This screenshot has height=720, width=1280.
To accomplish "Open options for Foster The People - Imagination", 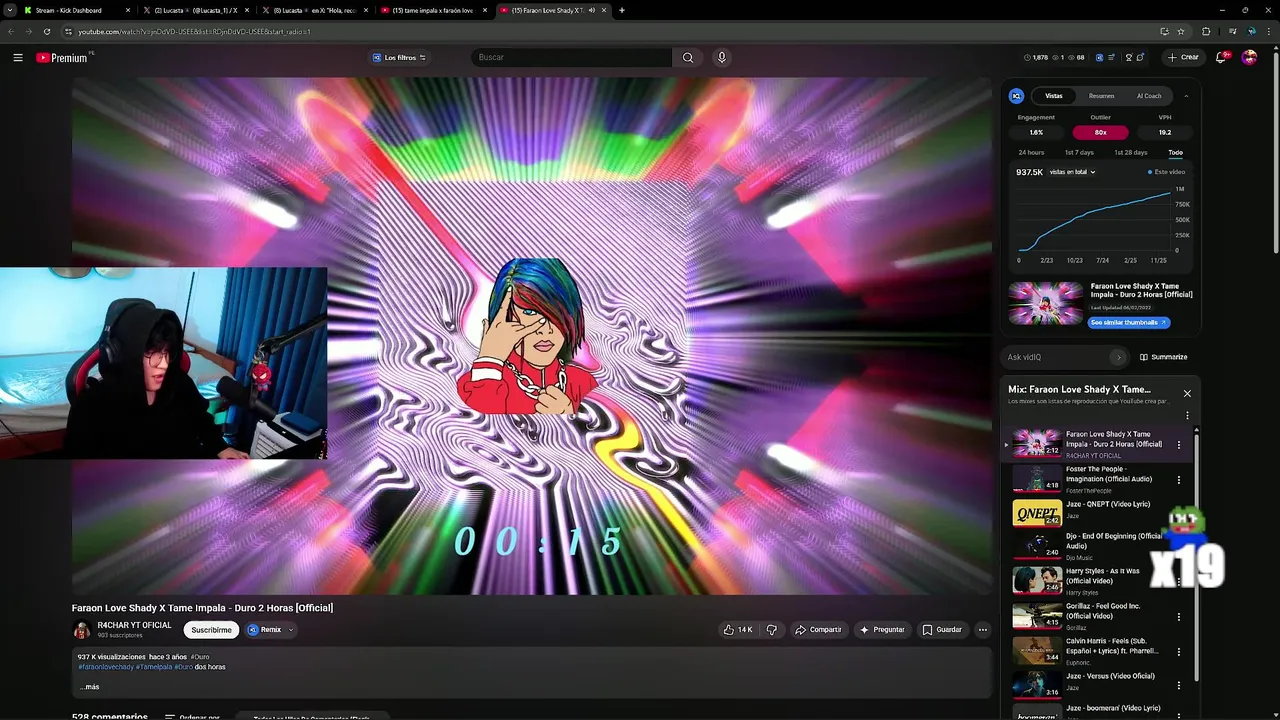I will [1179, 480].
